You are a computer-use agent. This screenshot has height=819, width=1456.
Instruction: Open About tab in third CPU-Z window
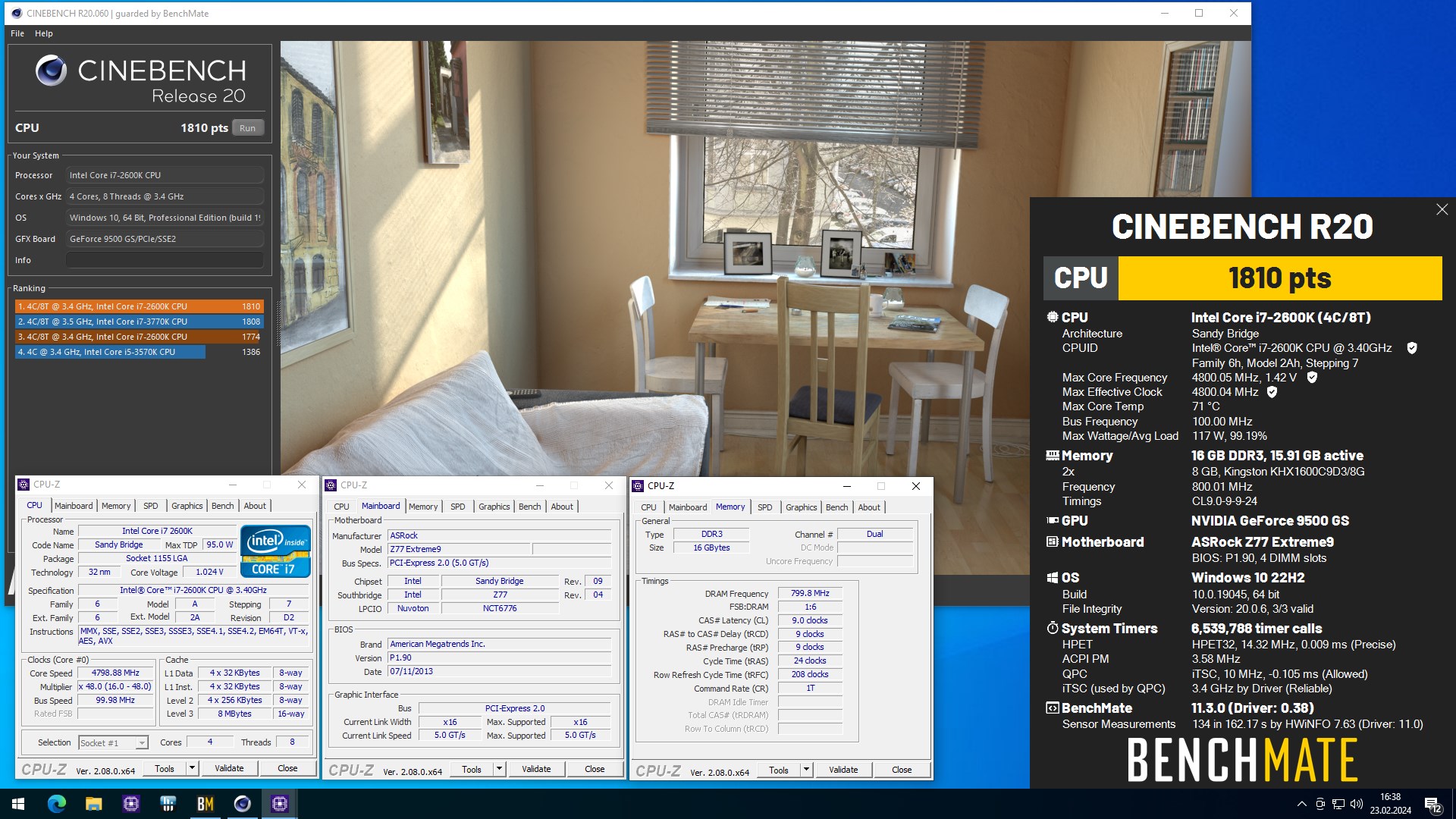tap(869, 507)
